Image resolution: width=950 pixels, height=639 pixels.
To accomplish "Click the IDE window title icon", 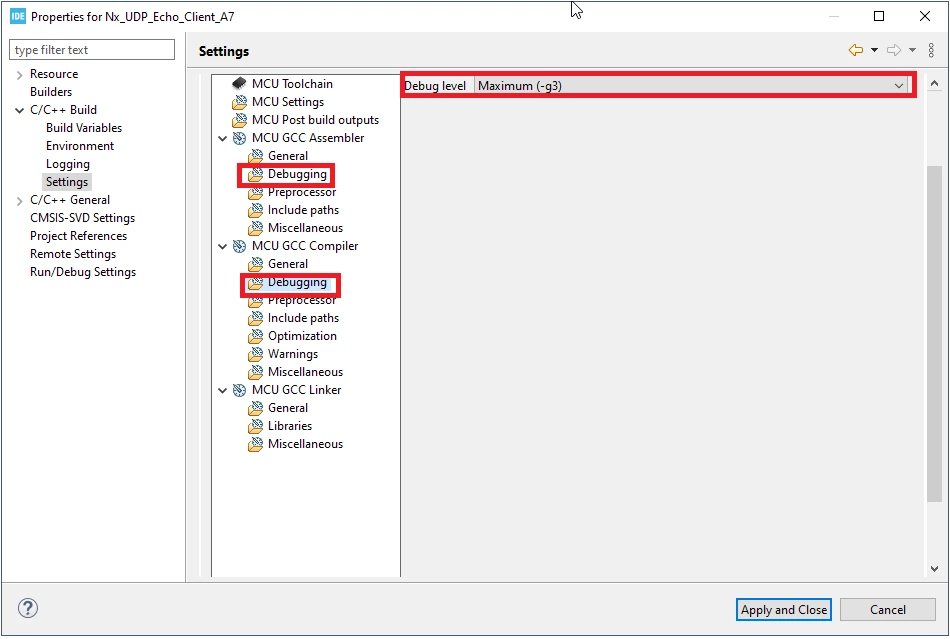I will click(18, 16).
